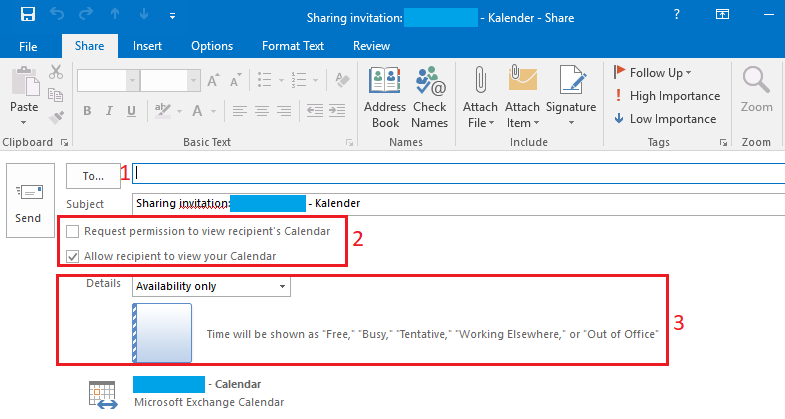Screen dimensions: 785x419
Task: Expand the Paste options arrow
Action: (x=24, y=123)
